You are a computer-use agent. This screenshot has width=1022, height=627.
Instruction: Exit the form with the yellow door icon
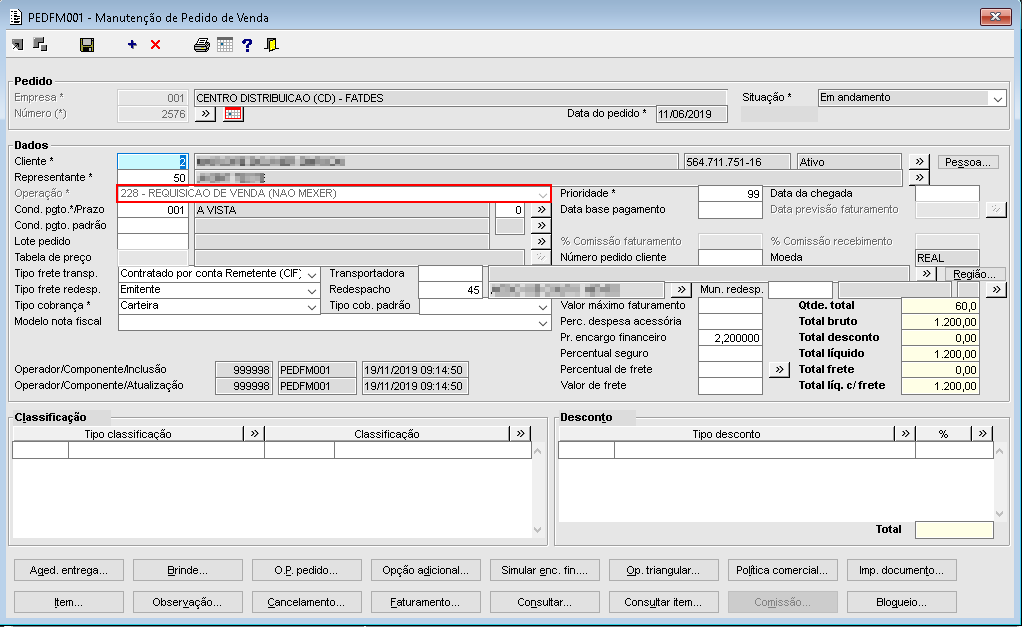271,44
